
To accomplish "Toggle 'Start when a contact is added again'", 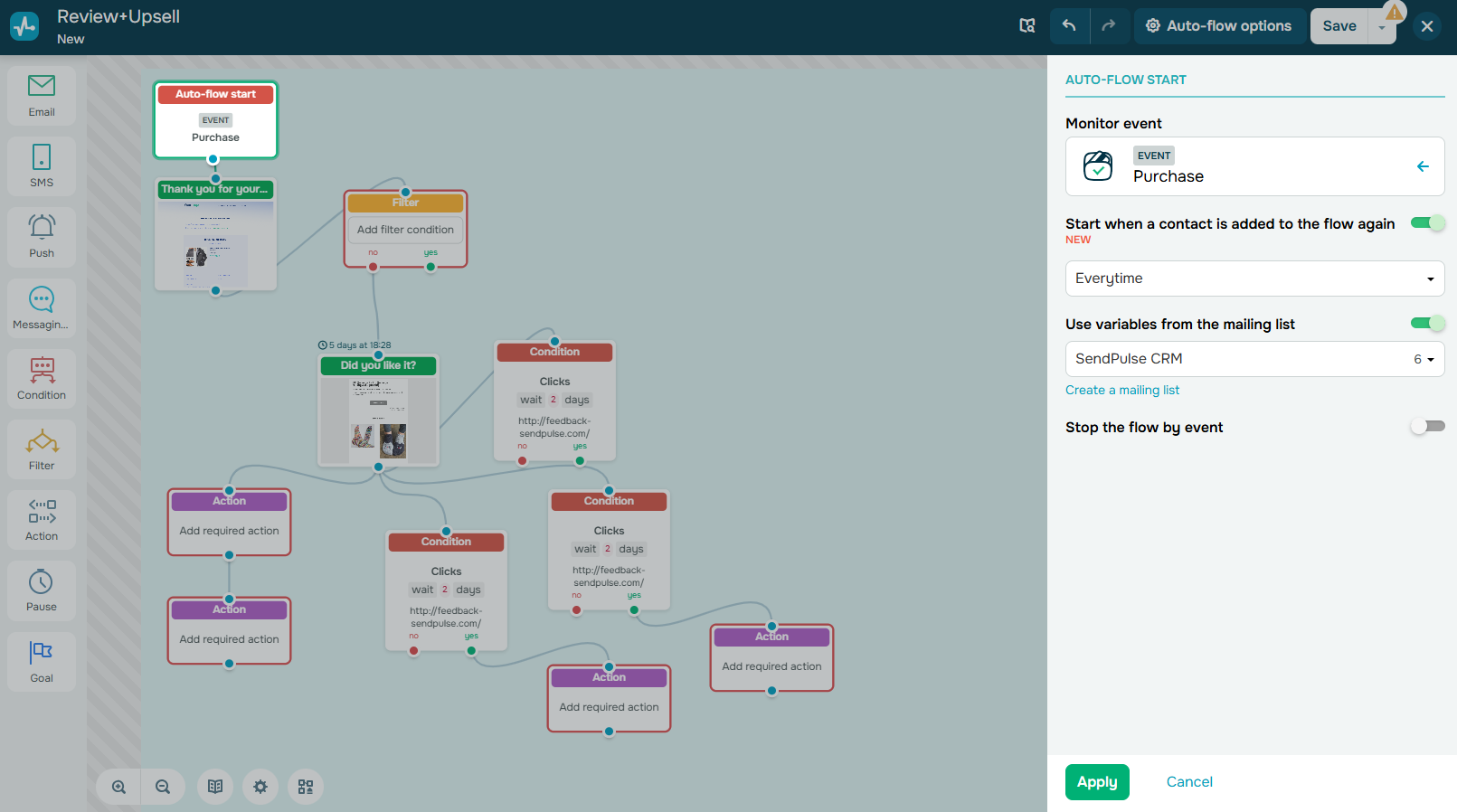I will pyautogui.click(x=1427, y=223).
